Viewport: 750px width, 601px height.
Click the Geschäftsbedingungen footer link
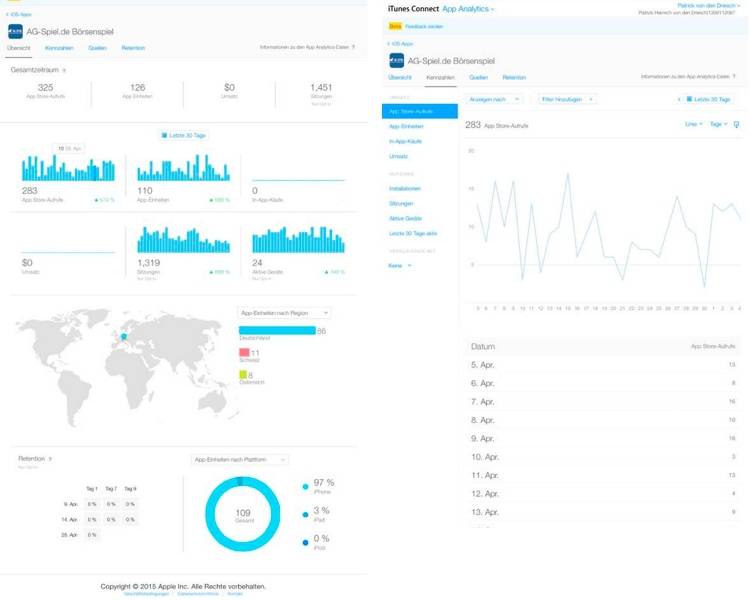tap(146, 594)
